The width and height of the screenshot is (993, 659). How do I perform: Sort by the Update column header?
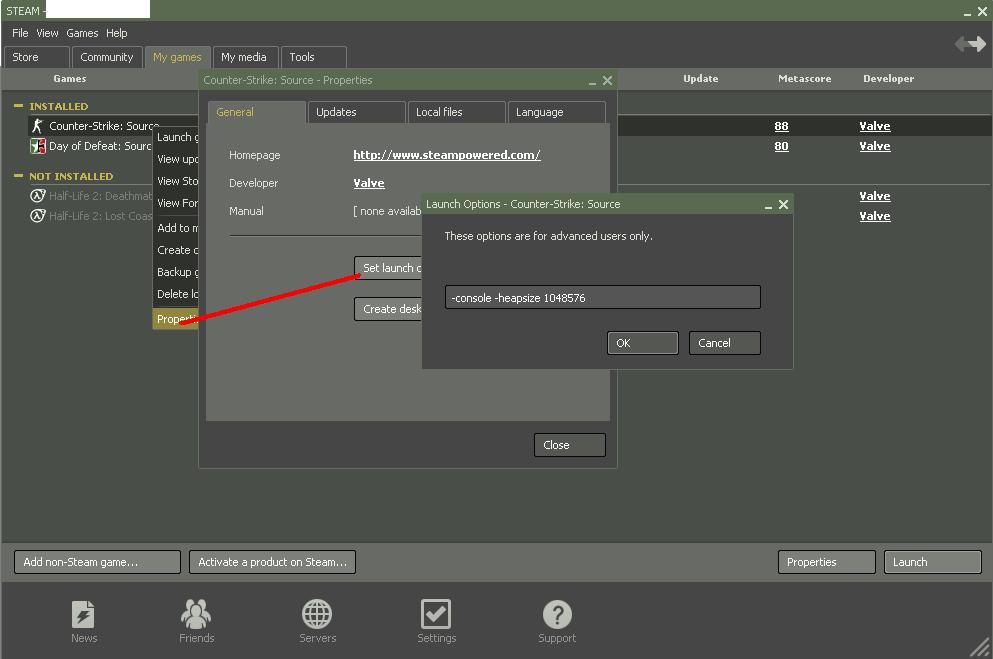point(700,78)
